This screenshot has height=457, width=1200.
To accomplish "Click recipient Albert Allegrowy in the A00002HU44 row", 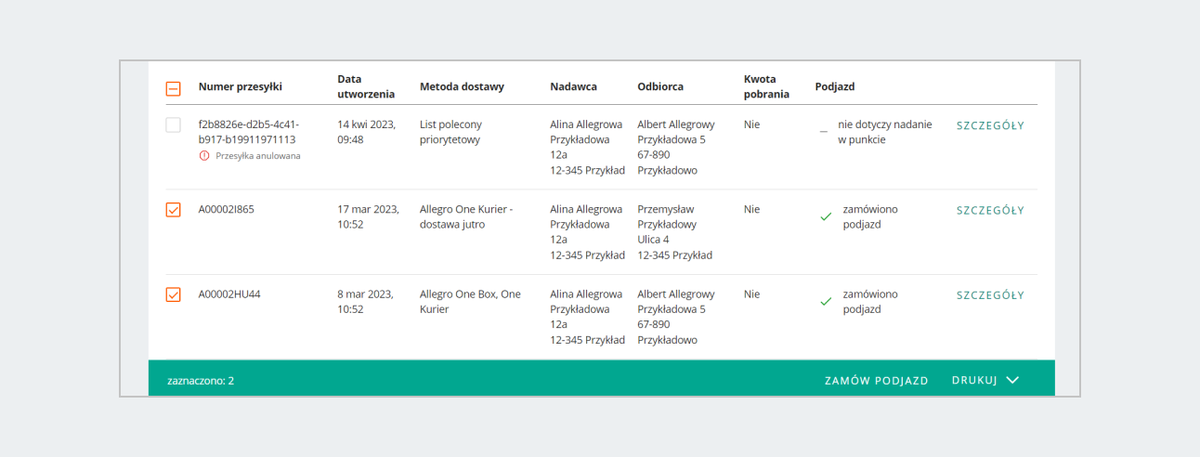I will click(676, 295).
